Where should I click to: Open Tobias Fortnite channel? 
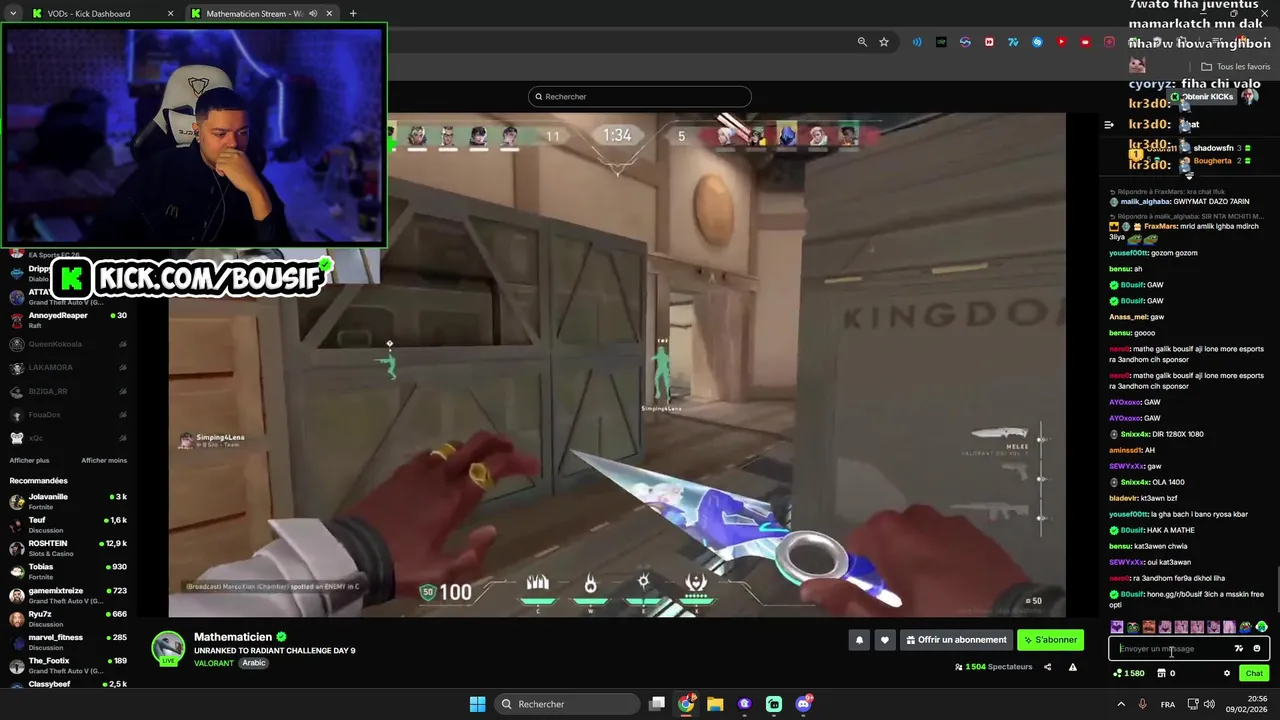tap(68, 572)
